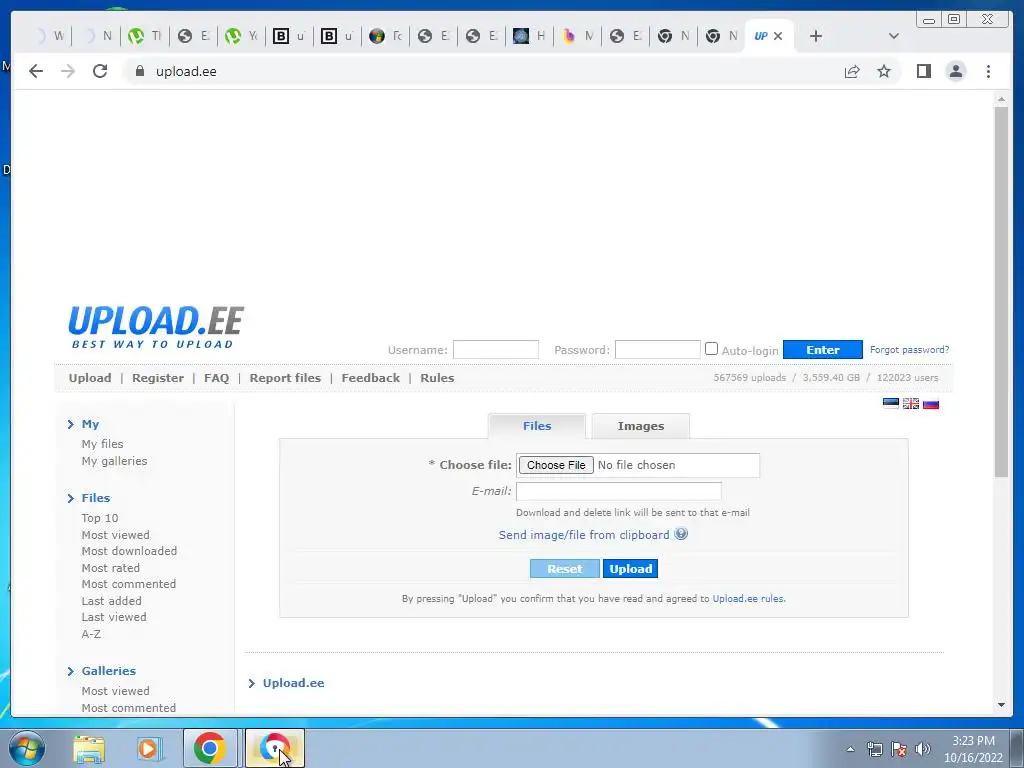Image resolution: width=1024 pixels, height=768 pixels.
Task: Open My files in the sidebar
Action: [103, 444]
